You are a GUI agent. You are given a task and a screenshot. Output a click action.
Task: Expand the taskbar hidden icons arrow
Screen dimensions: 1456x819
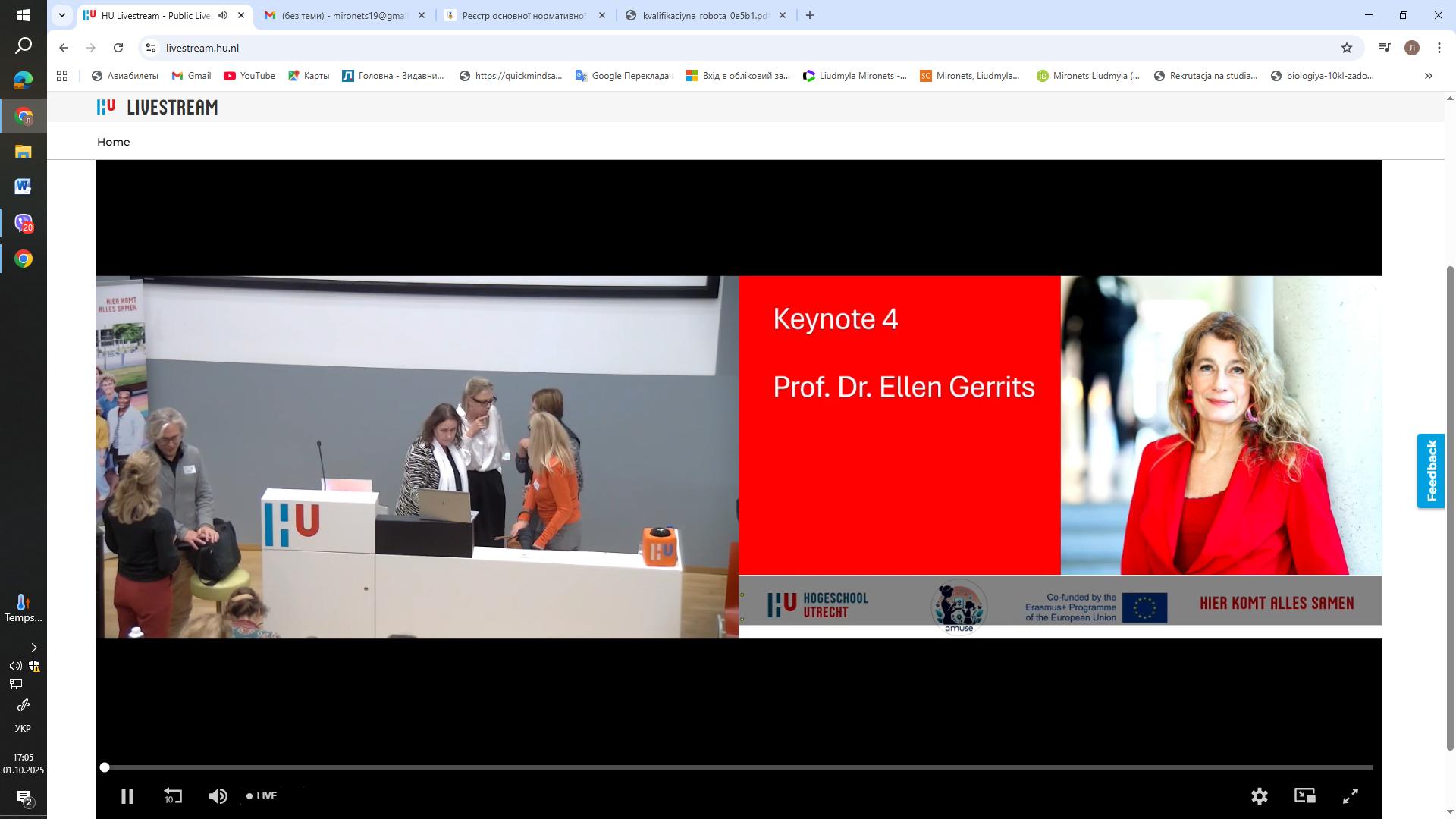(33, 648)
